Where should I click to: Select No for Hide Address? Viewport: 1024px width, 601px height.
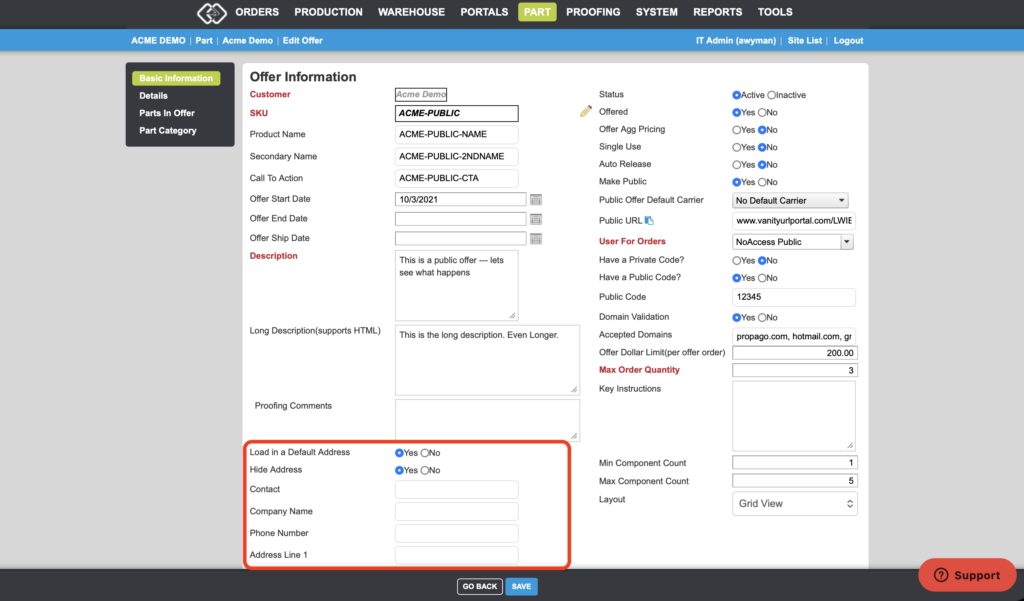[425, 470]
